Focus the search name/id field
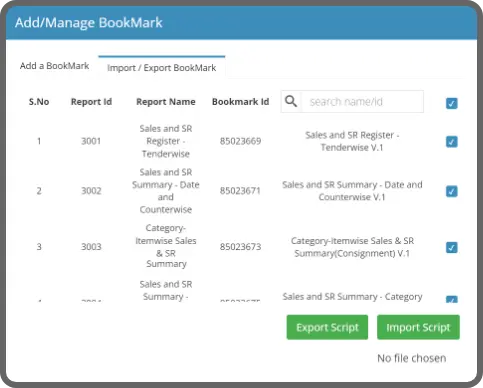Viewport: 483px width, 388px height. [x=362, y=101]
